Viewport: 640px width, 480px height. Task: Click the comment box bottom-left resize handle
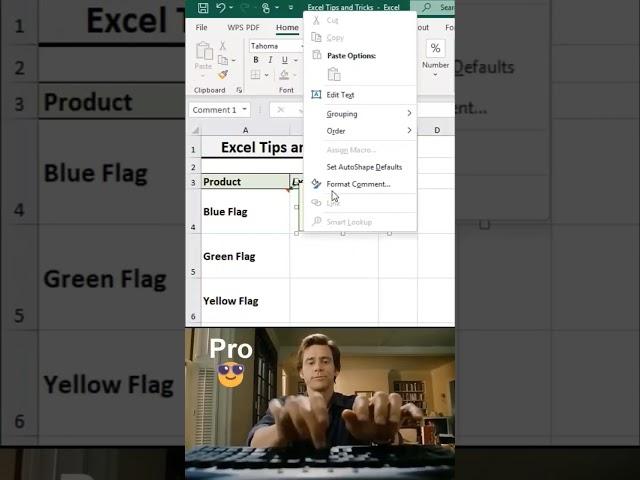(296, 233)
